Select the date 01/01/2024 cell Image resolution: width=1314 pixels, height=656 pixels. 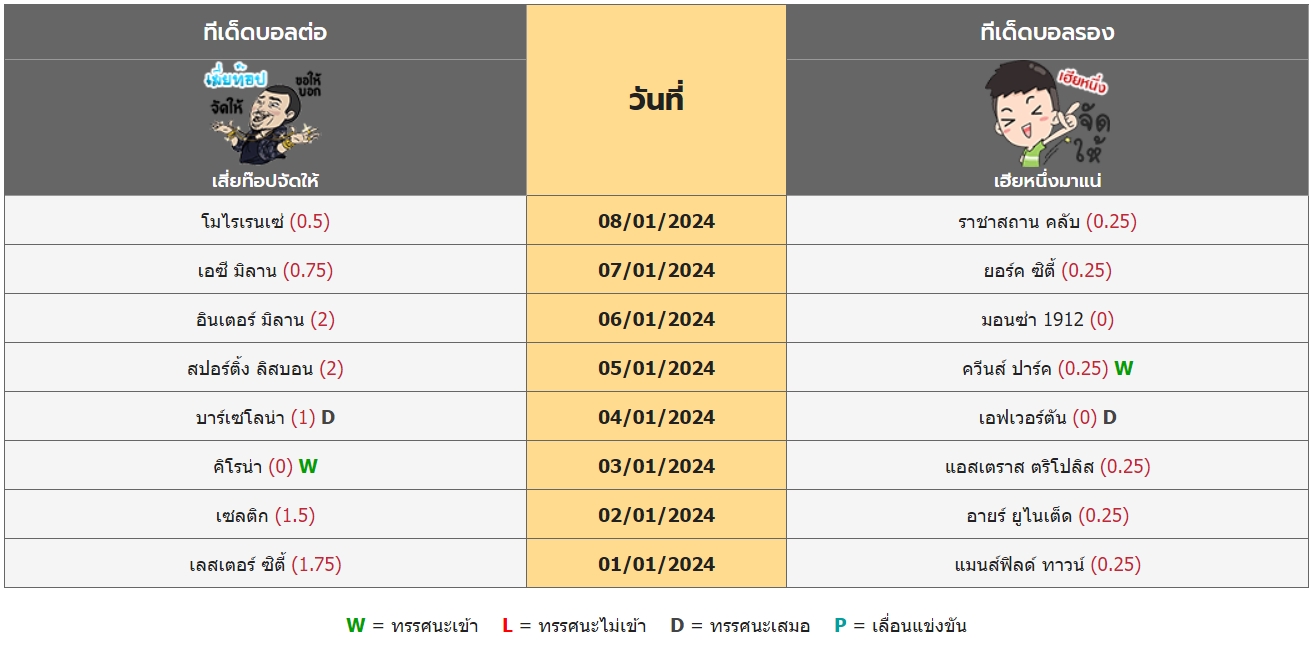(x=656, y=564)
